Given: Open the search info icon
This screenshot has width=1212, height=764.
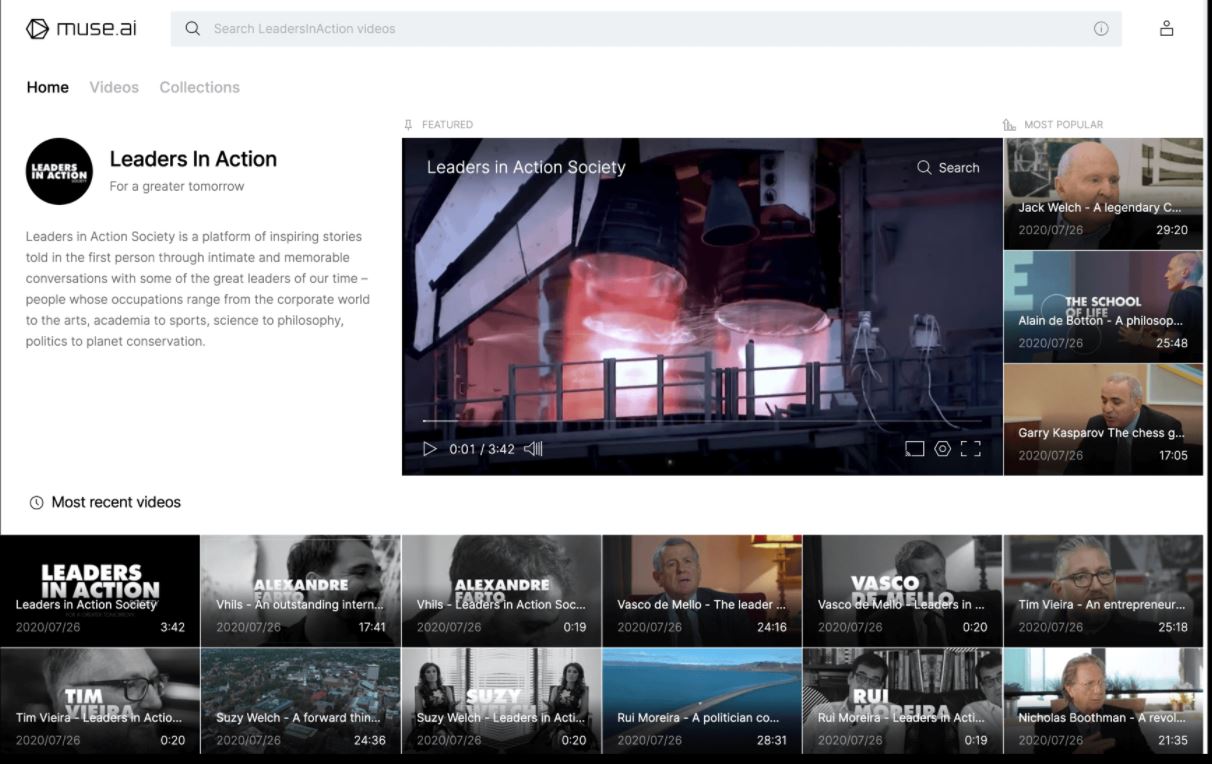Looking at the screenshot, I should pos(1101,29).
